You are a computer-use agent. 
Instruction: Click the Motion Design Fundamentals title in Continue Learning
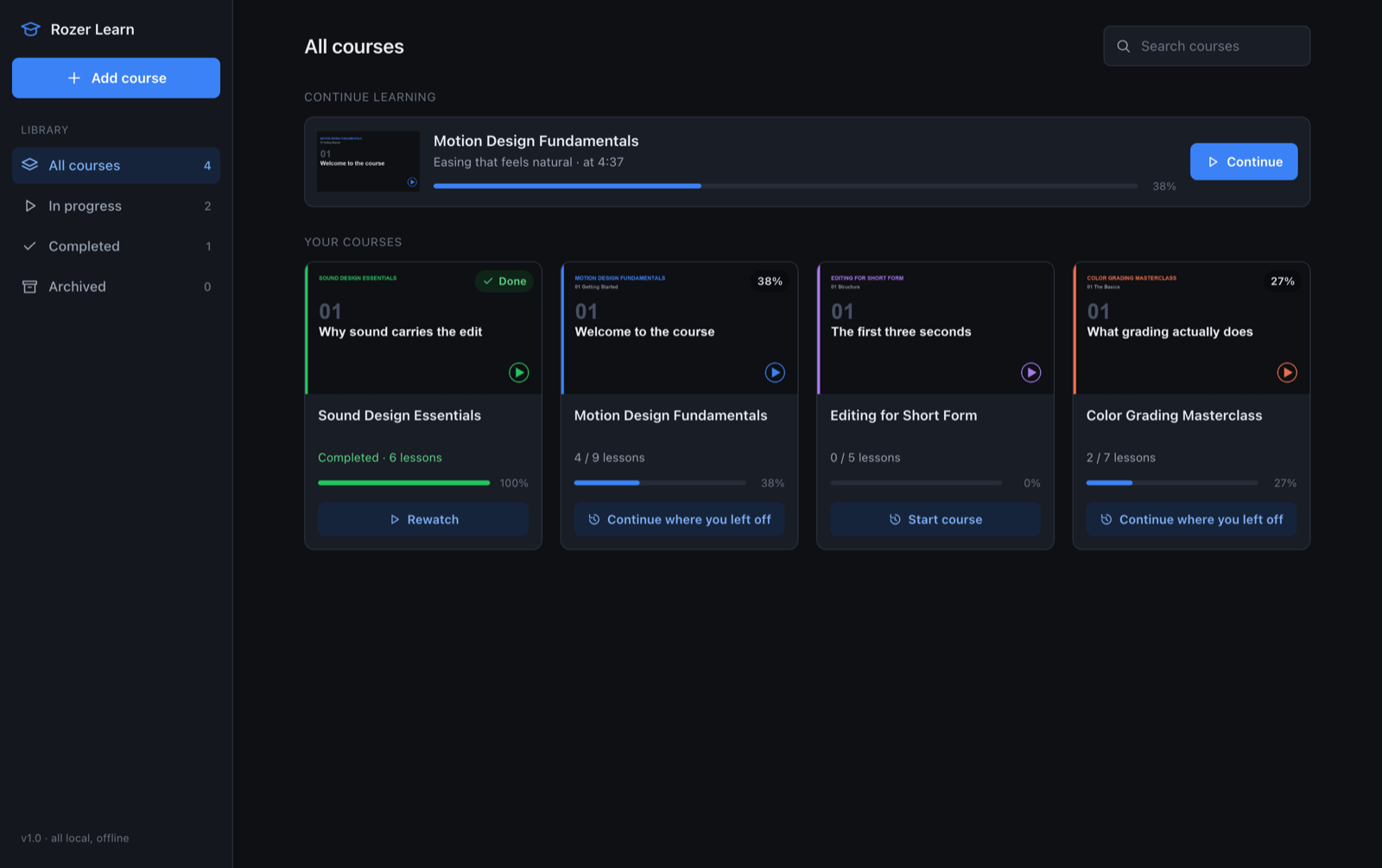click(x=536, y=141)
